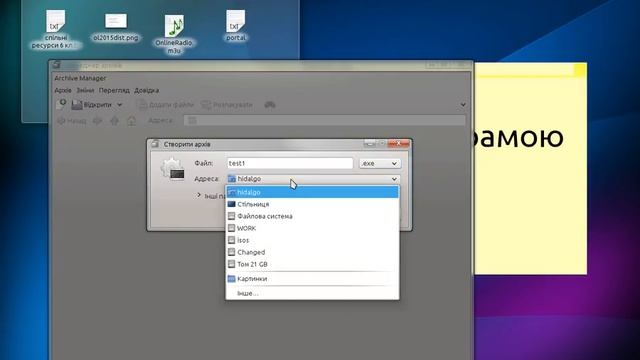Select Changed volume in the location list
The width and height of the screenshot is (640, 360).
312,252
